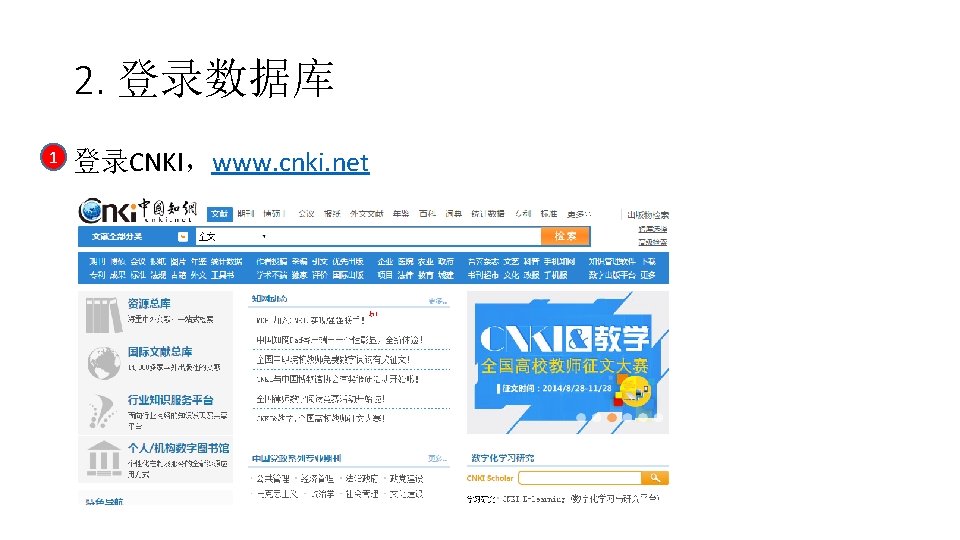Switch to the 外文文献 search tab
The width and height of the screenshot is (960, 540).
point(366,214)
